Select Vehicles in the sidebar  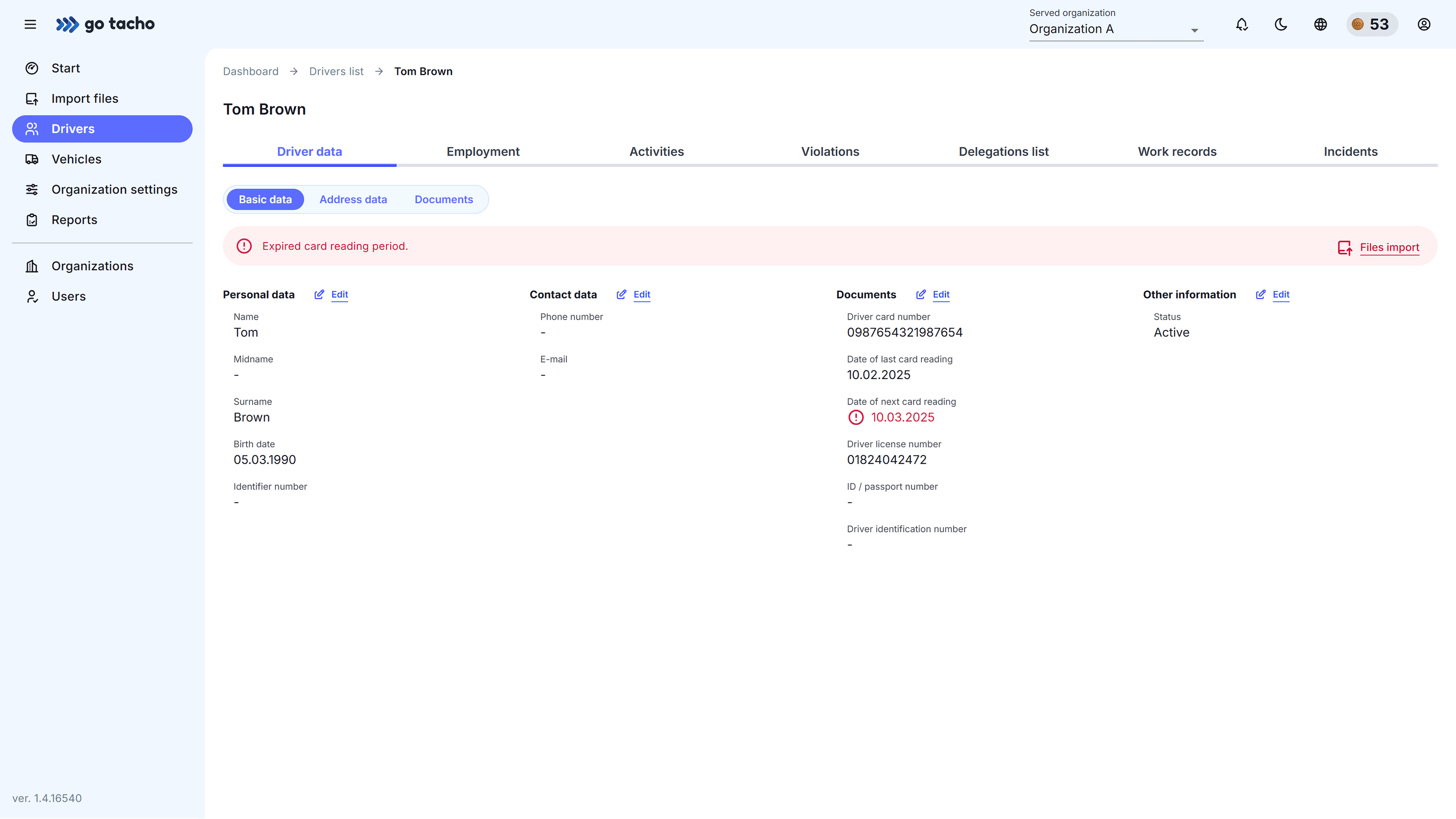[x=76, y=159]
